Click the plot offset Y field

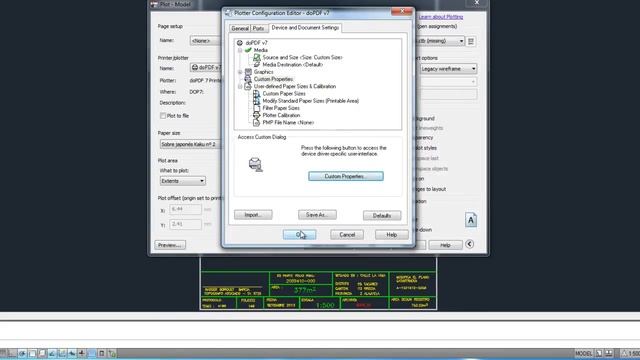[x=185, y=224]
